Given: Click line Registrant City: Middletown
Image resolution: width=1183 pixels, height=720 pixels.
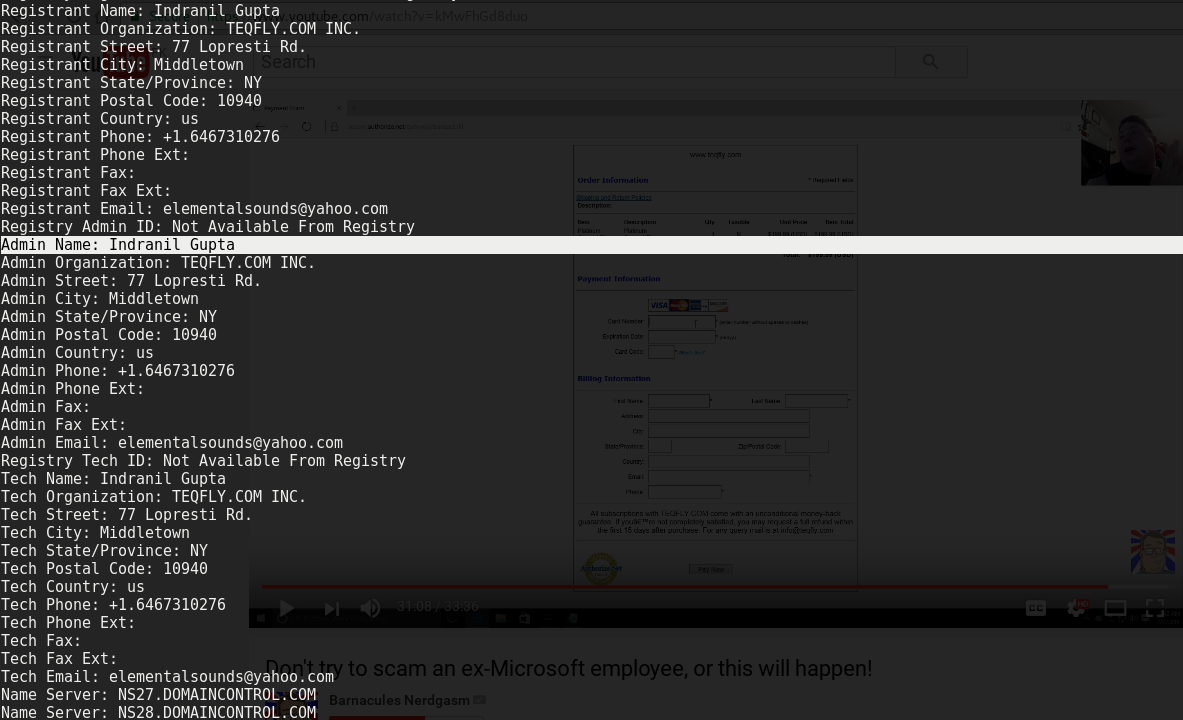Looking at the screenshot, I should [x=122, y=65].
